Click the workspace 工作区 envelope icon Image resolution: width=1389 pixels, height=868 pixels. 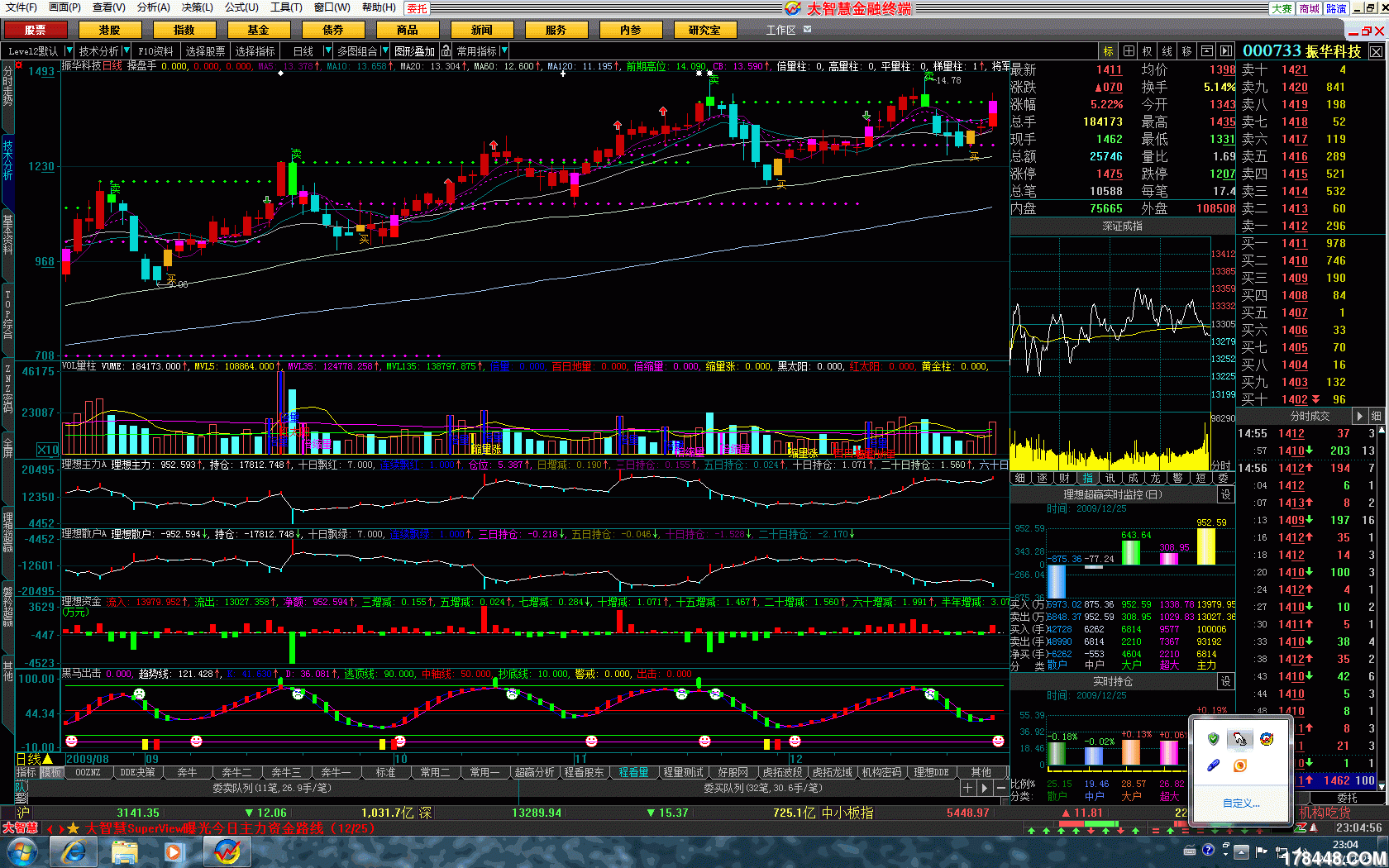[x=808, y=30]
